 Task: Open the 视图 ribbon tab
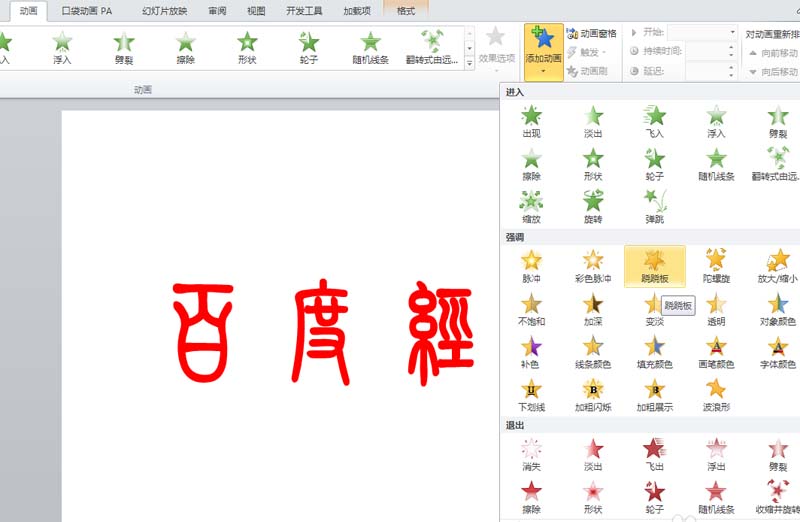pyautogui.click(x=256, y=11)
